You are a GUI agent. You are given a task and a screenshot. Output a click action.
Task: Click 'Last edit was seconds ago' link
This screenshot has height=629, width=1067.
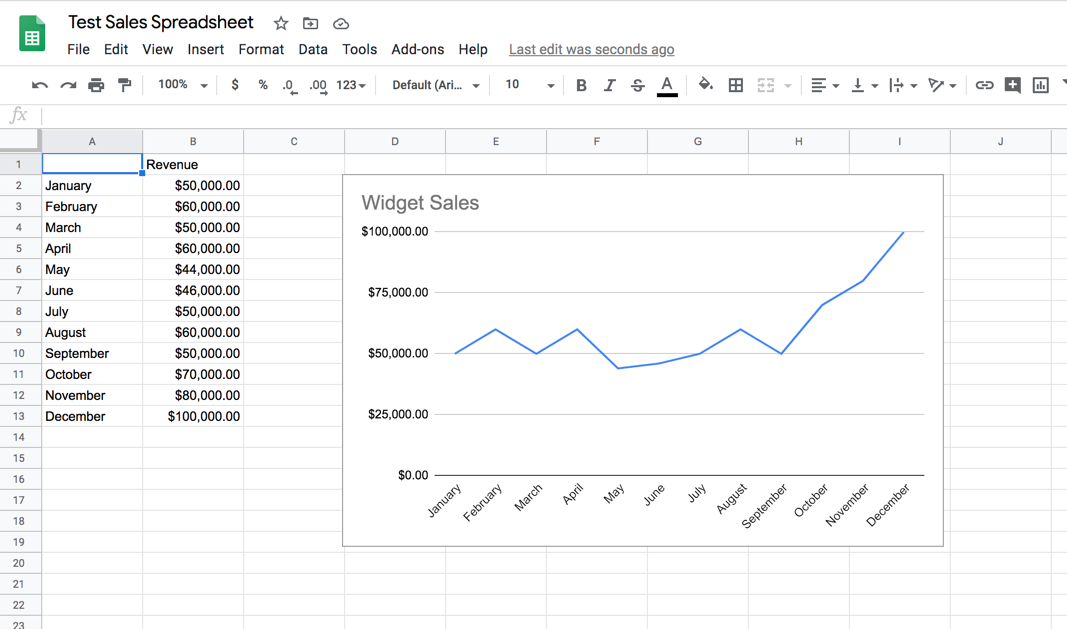[591, 49]
